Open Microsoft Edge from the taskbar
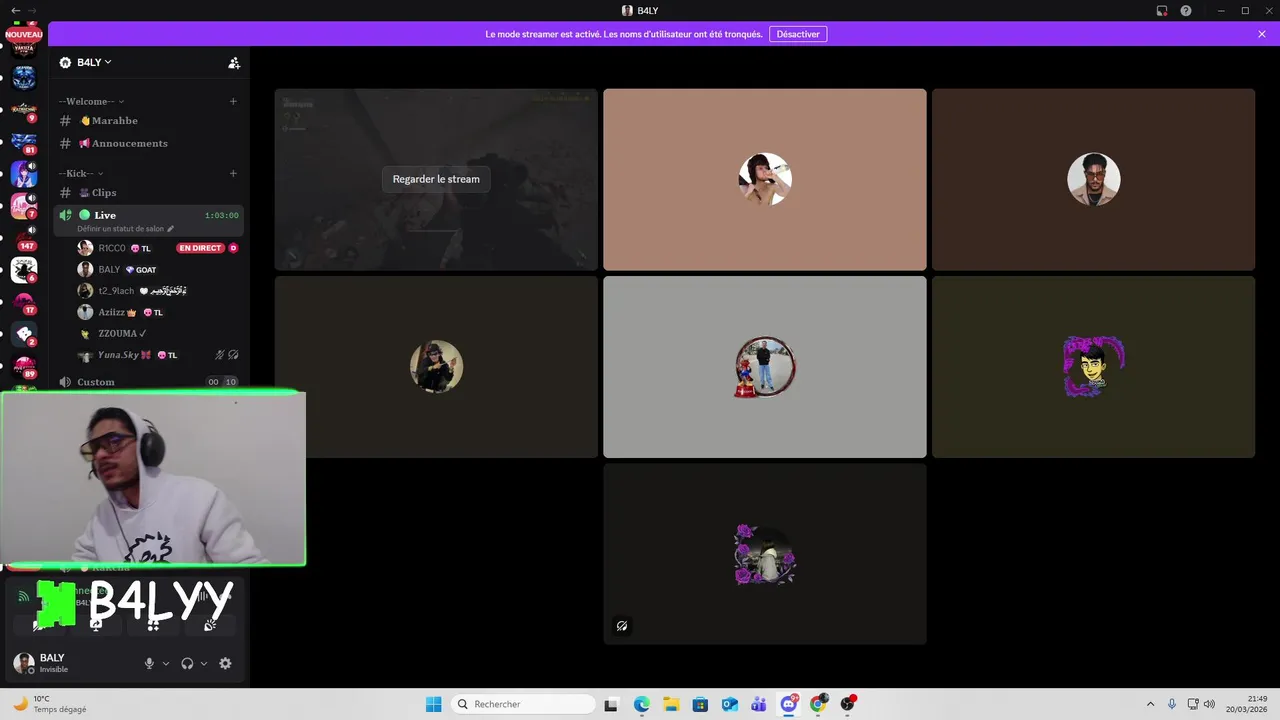Viewport: 1280px width, 720px height. coord(642,704)
